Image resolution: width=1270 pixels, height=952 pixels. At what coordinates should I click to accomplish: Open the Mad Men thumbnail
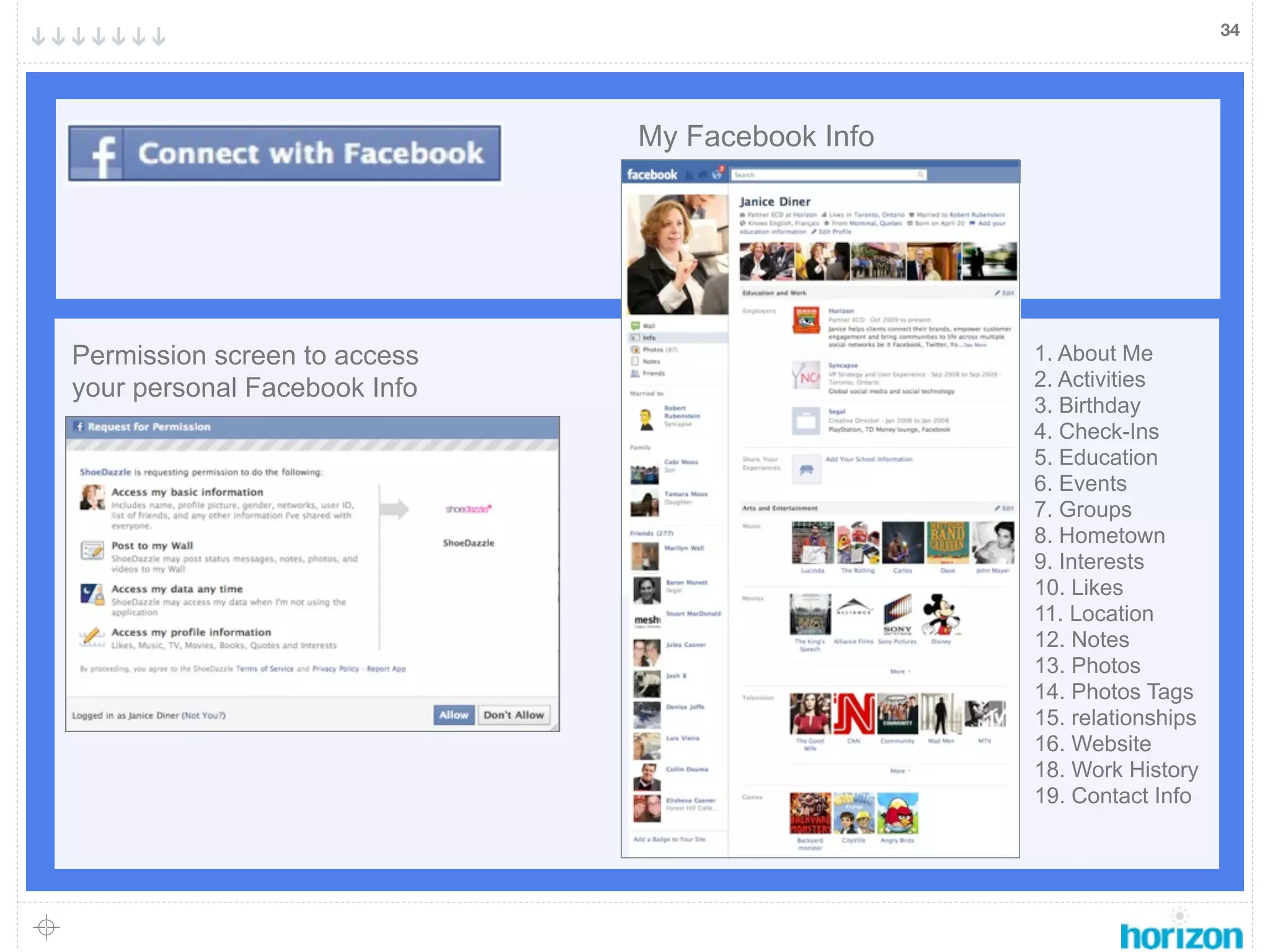[941, 714]
